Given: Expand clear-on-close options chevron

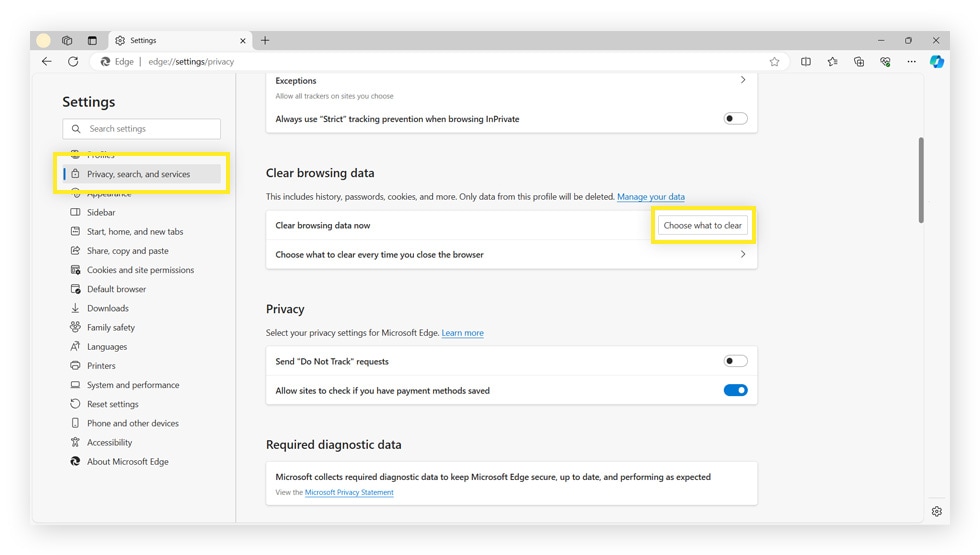Looking at the screenshot, I should pos(742,254).
